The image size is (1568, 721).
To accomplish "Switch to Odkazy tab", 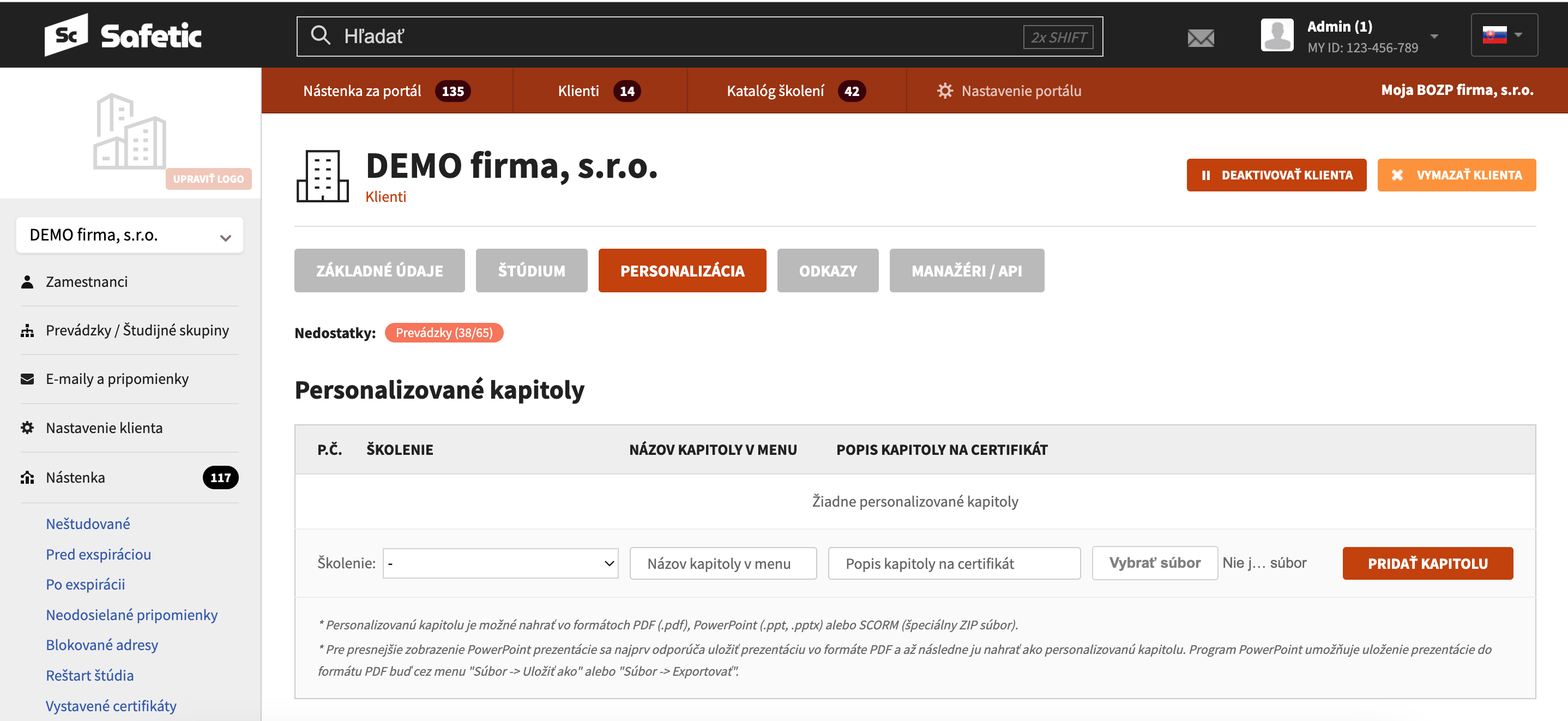I will [x=828, y=271].
